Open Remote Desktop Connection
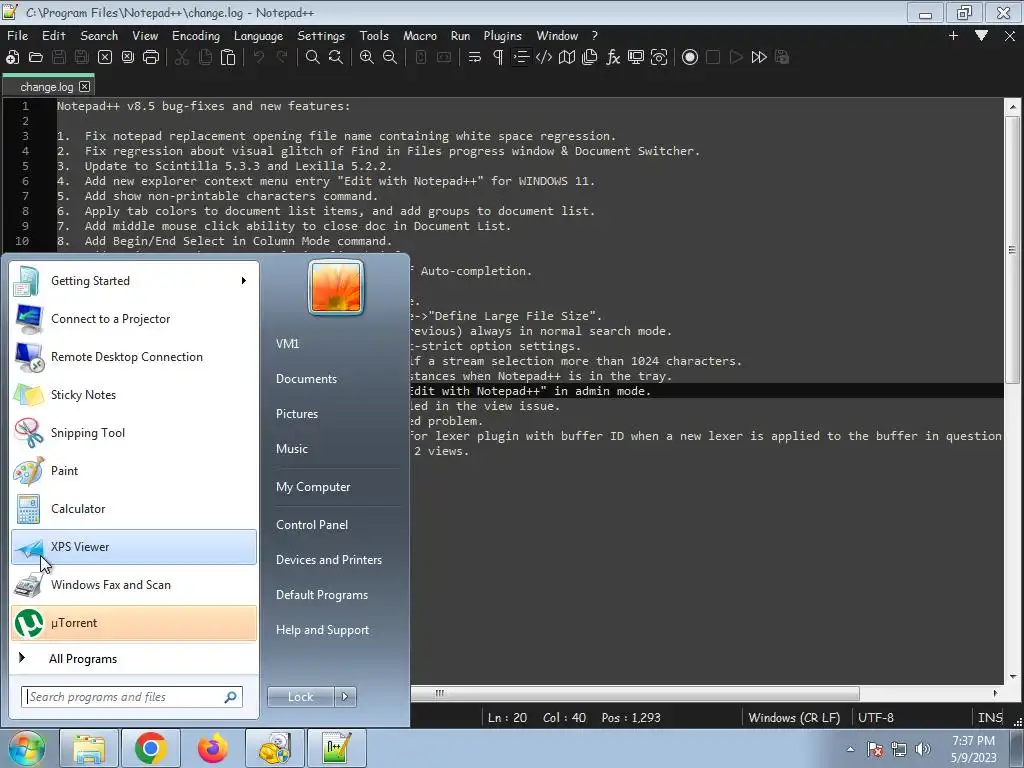1024x768 pixels. 134,357
